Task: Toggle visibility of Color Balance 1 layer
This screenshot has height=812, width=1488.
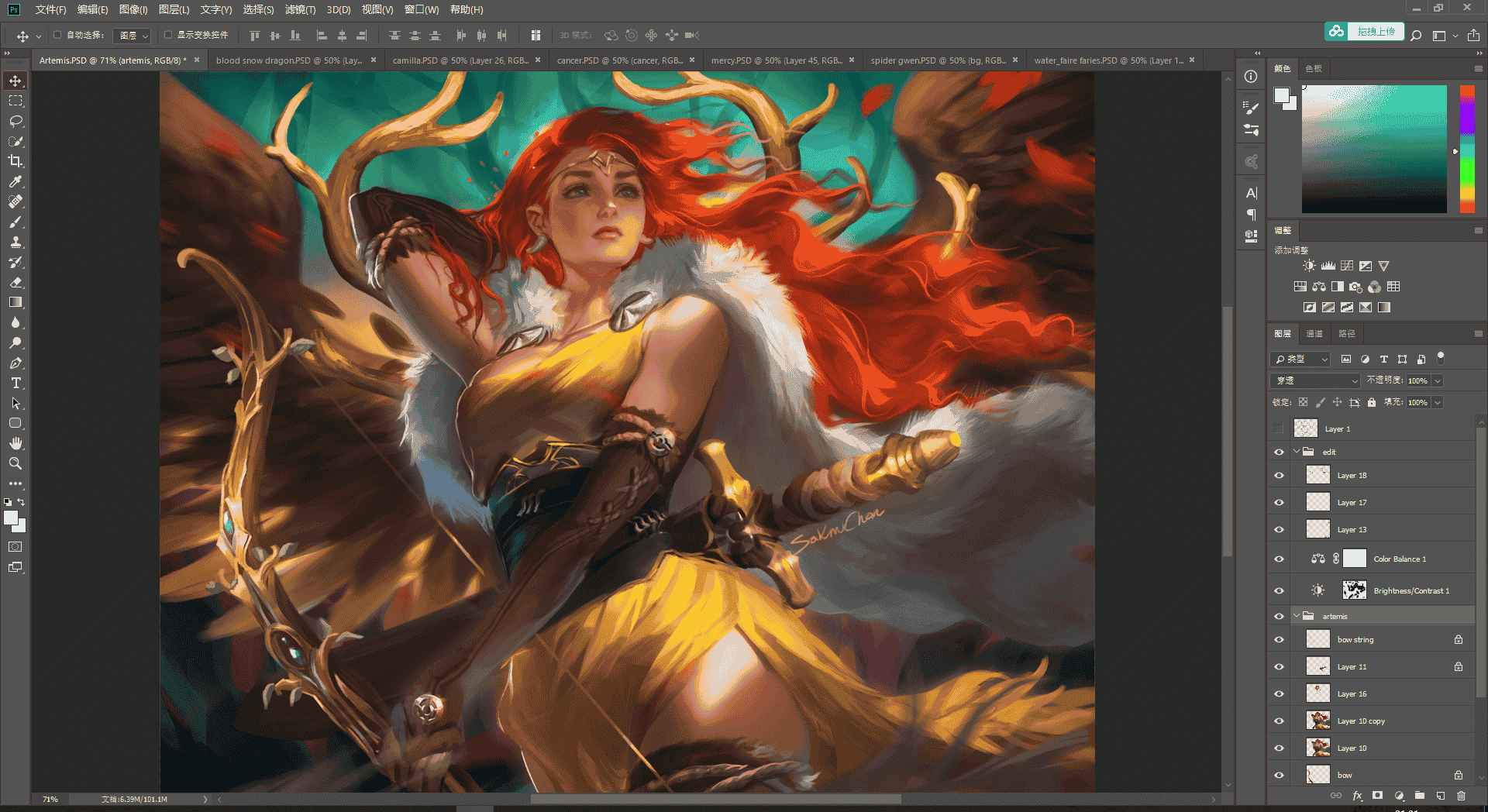Action: [x=1279, y=559]
